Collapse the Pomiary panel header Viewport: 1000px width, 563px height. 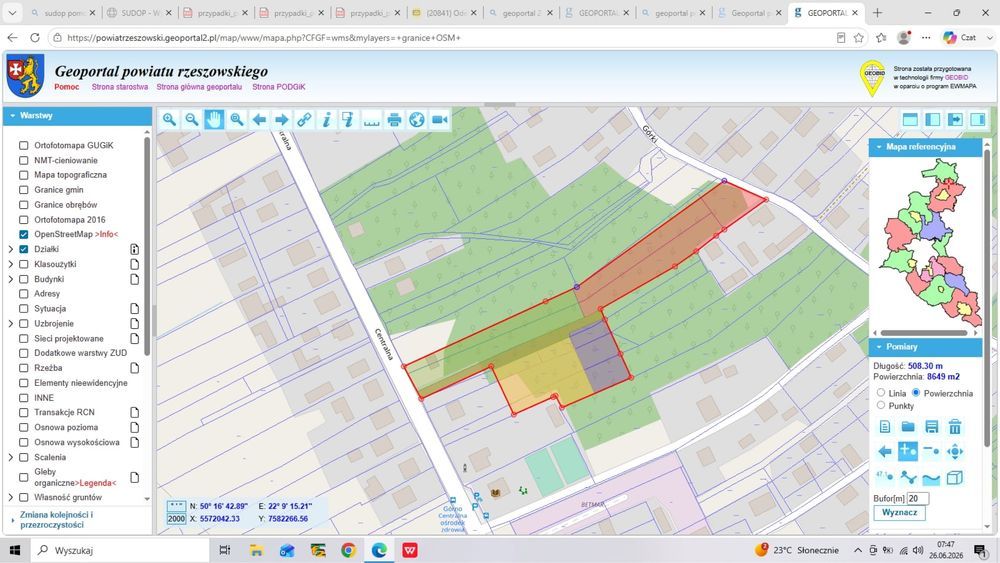pos(926,347)
